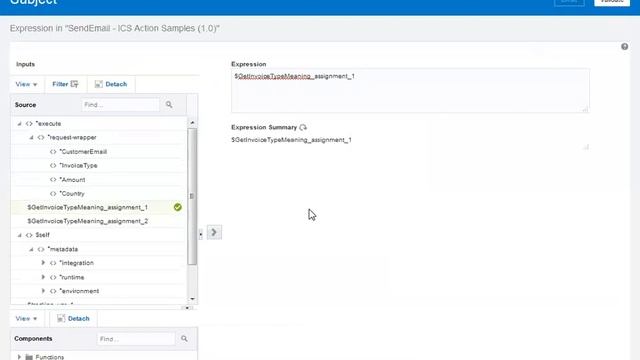
Task: Open the help icon at top right
Action: coord(624,47)
